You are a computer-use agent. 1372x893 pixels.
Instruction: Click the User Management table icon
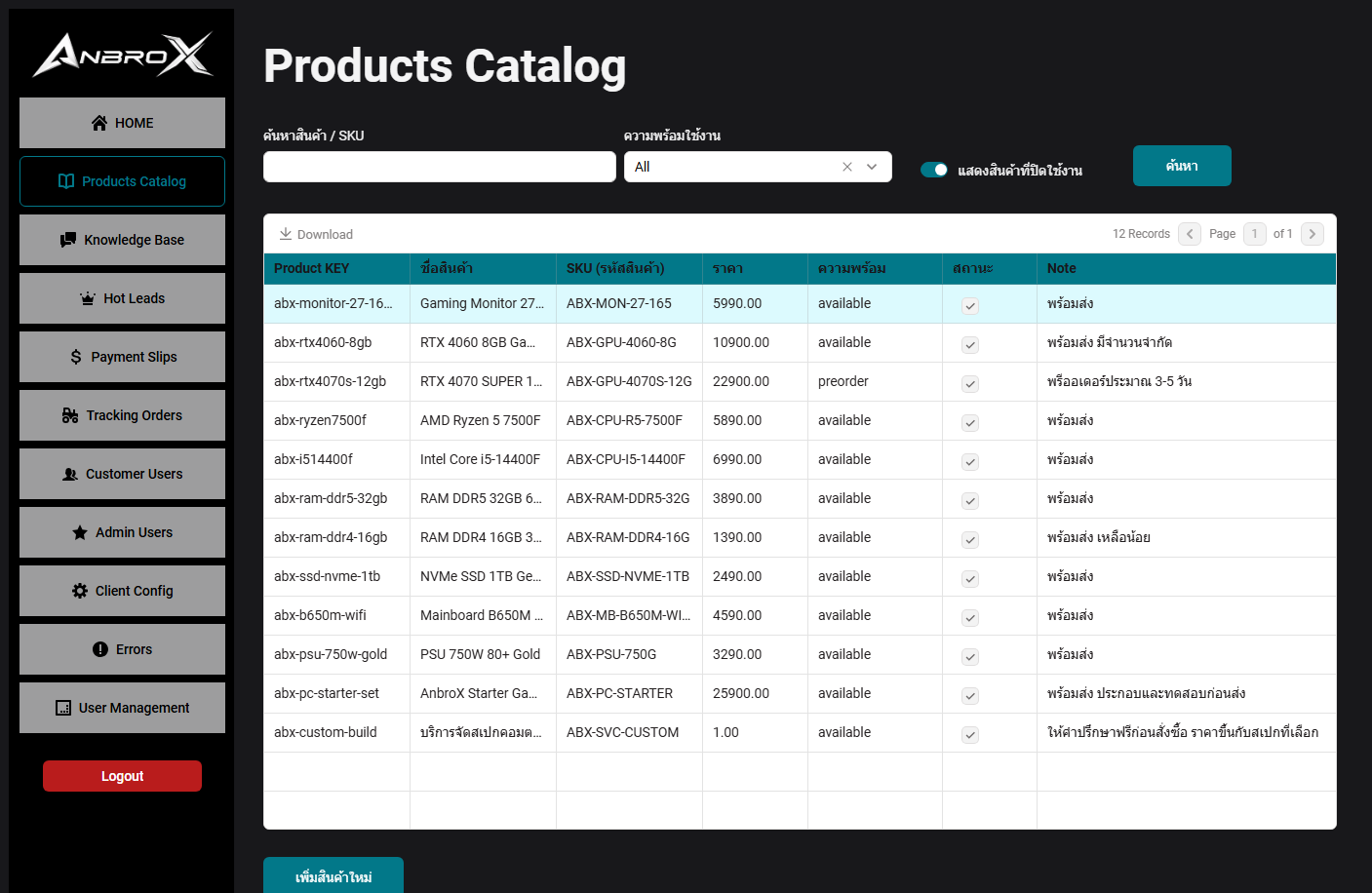(x=63, y=708)
